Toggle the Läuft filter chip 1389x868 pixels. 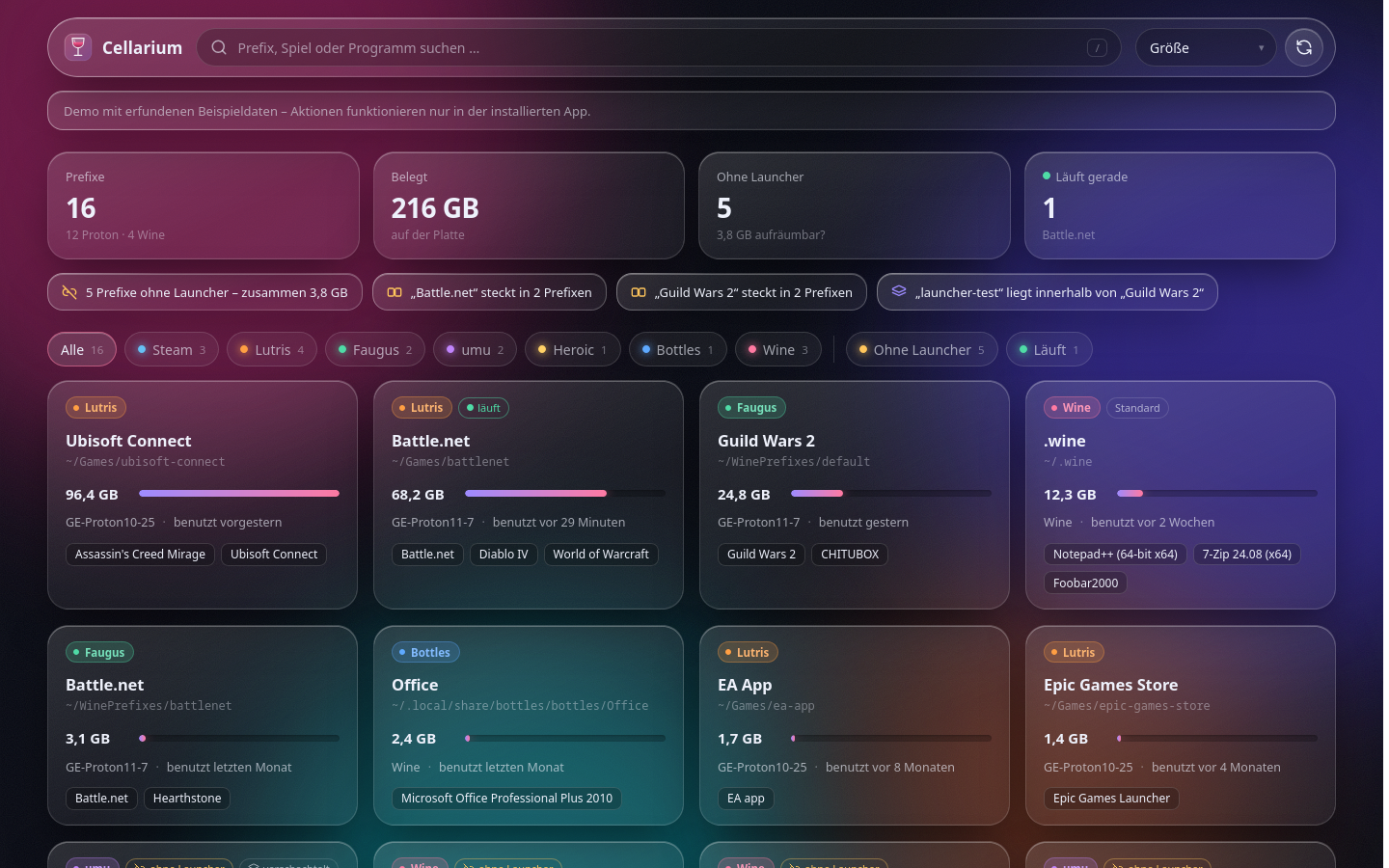pyautogui.click(x=1049, y=349)
